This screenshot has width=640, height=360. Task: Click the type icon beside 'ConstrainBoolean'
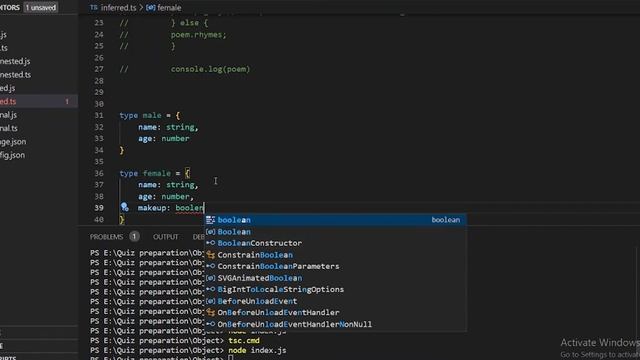(x=211, y=255)
